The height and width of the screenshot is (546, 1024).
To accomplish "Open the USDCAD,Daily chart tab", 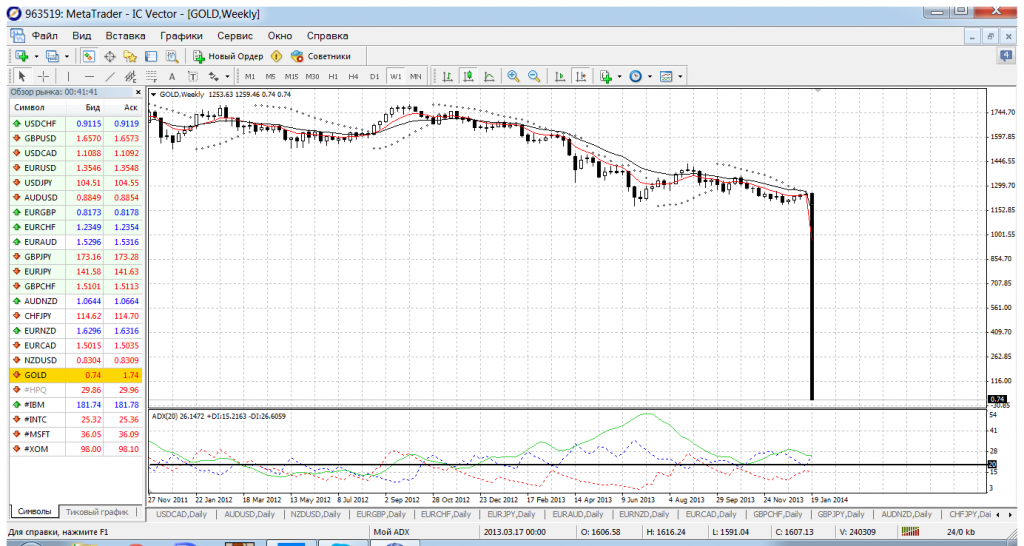I will (181, 515).
